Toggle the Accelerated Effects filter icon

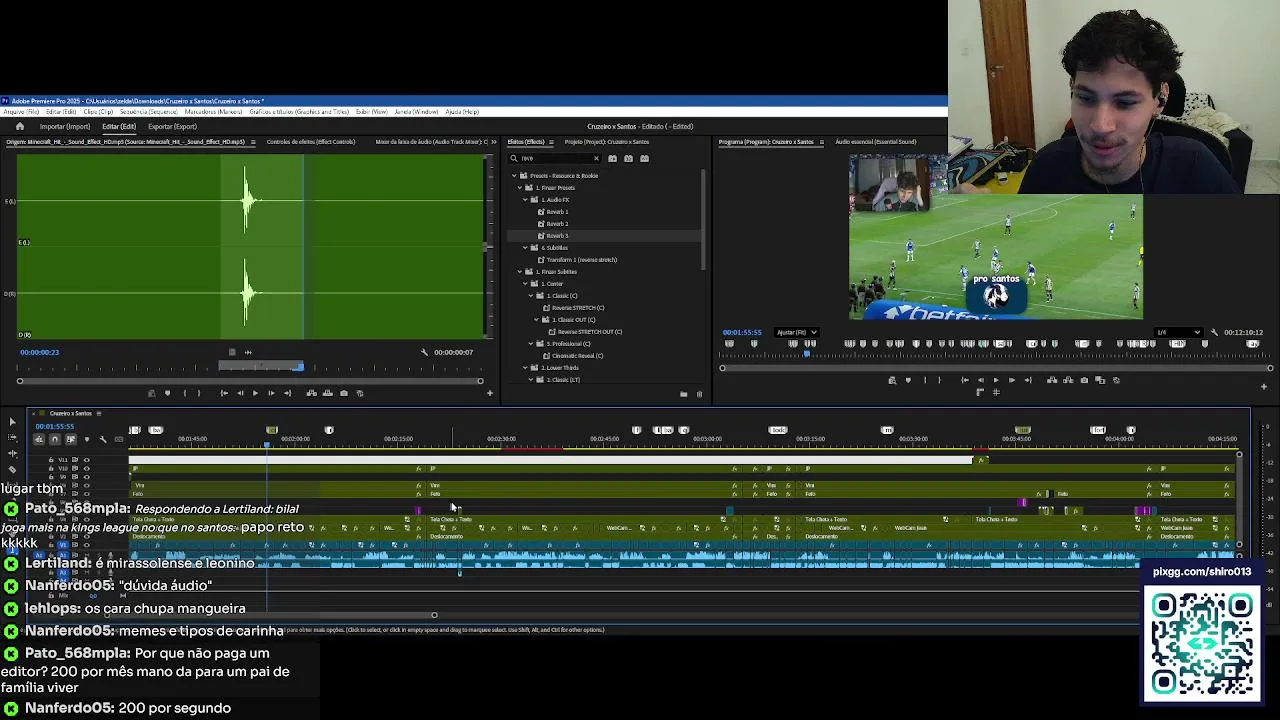tap(613, 158)
